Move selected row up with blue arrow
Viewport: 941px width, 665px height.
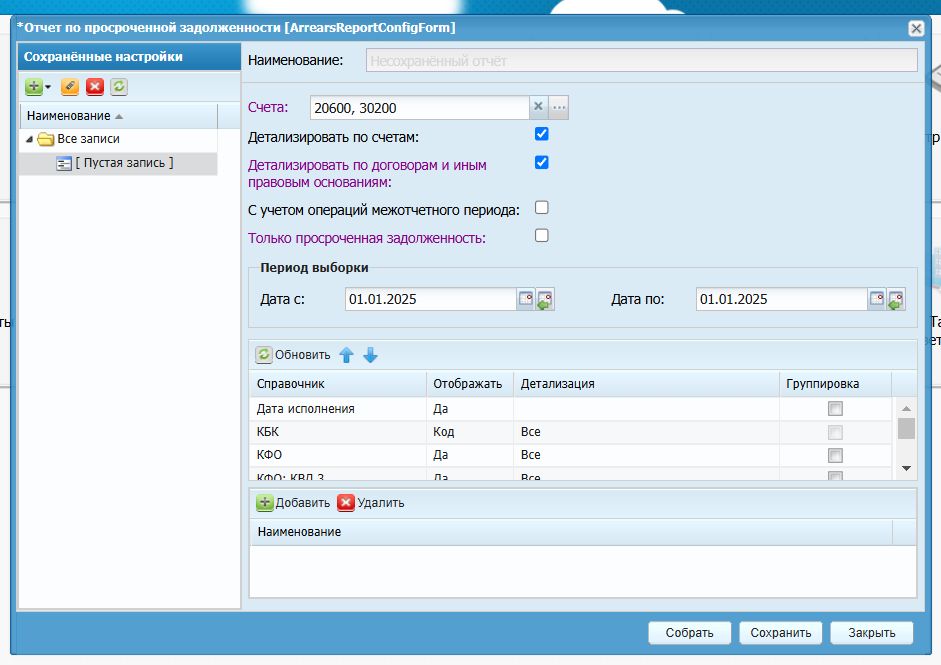click(346, 355)
